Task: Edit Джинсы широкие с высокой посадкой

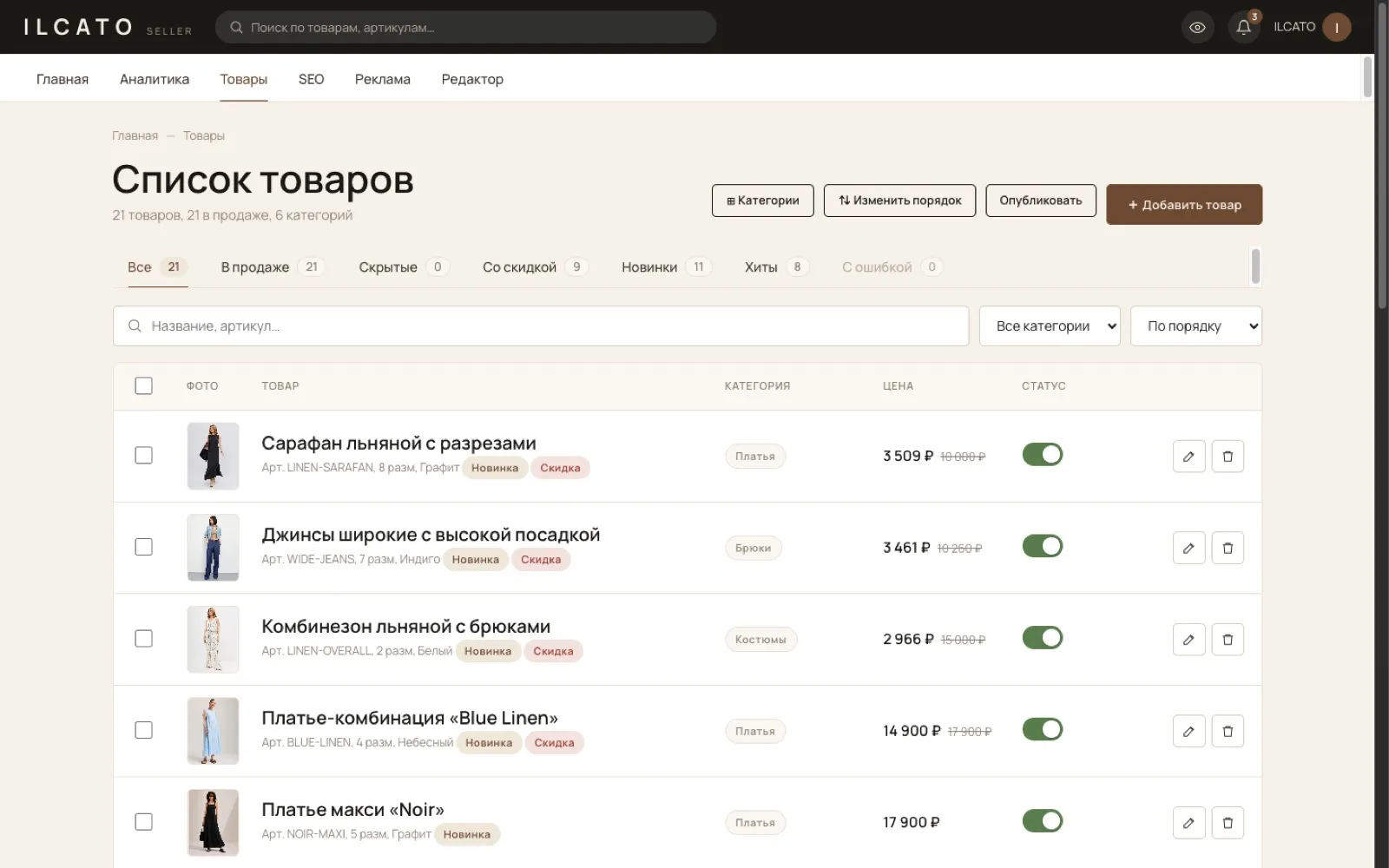Action: click(x=1188, y=548)
